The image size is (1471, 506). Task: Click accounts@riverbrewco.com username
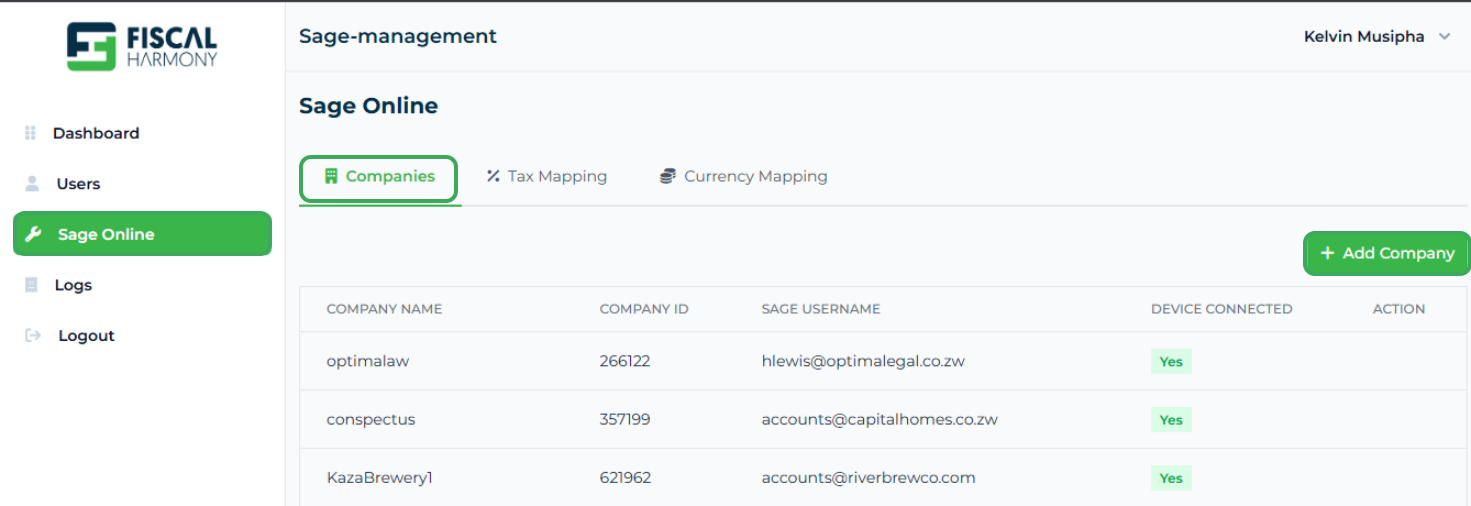[868, 477]
